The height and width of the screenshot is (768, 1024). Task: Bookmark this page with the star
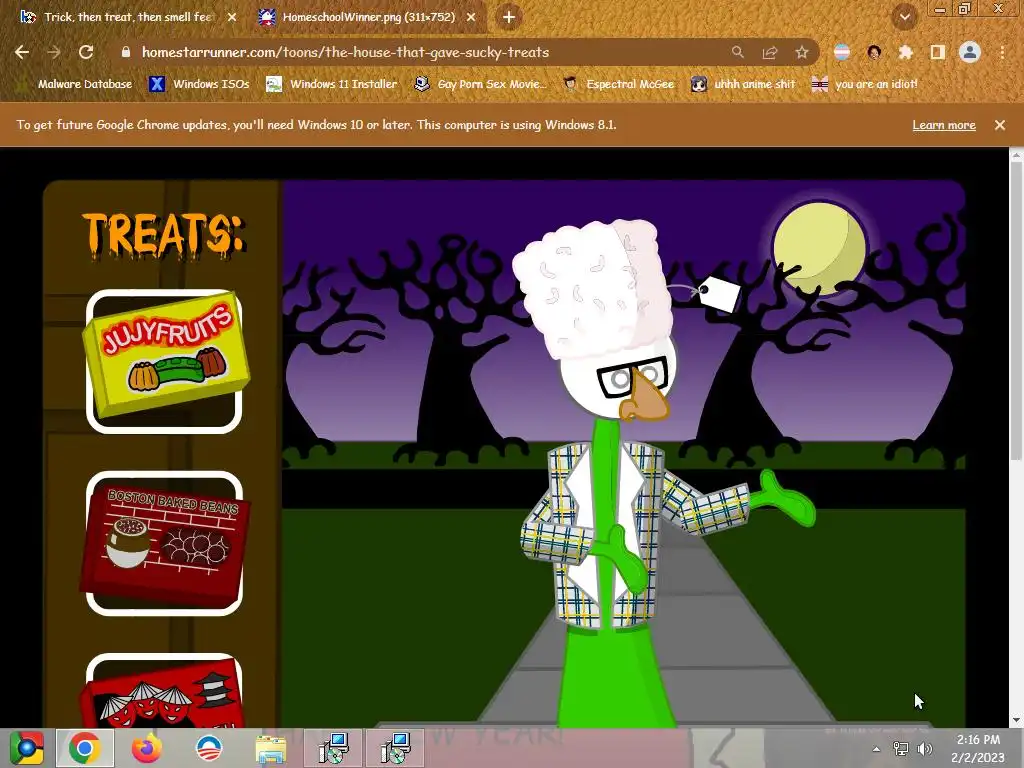(x=802, y=52)
